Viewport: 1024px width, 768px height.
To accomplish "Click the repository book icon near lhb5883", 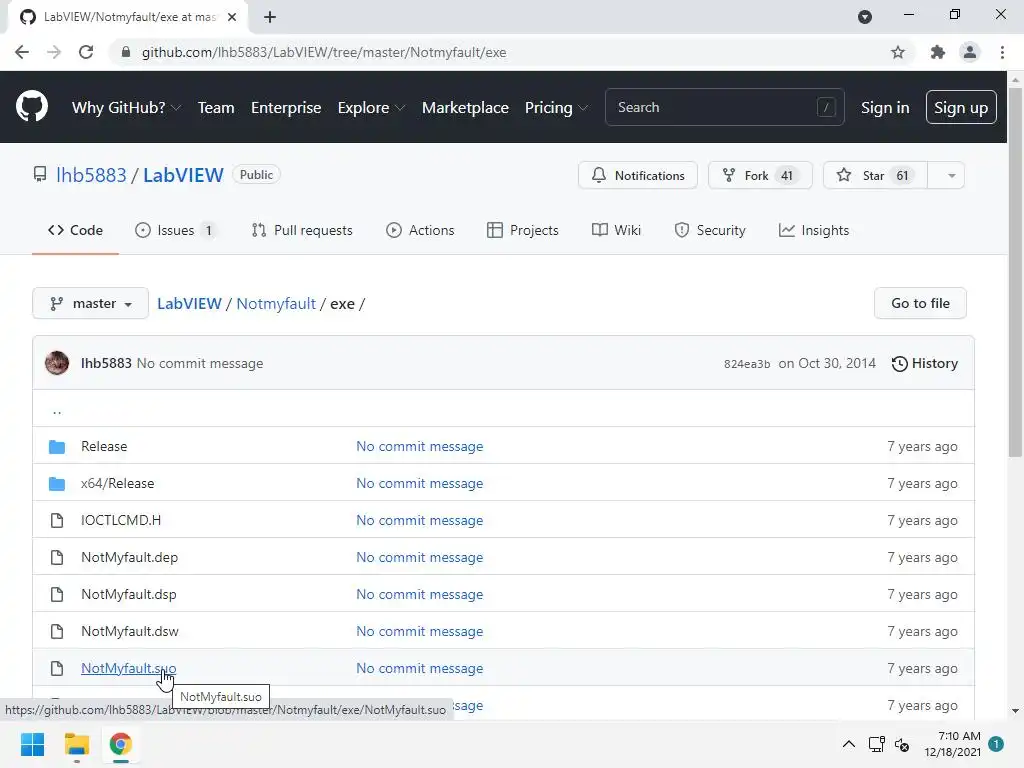I will click(x=40, y=175).
